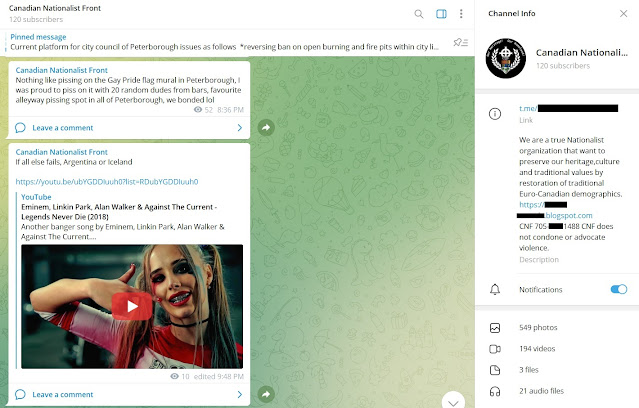Leave a comment on the YouTube post
Image resolution: width=639 pixels, height=408 pixels.
pyautogui.click(x=129, y=394)
